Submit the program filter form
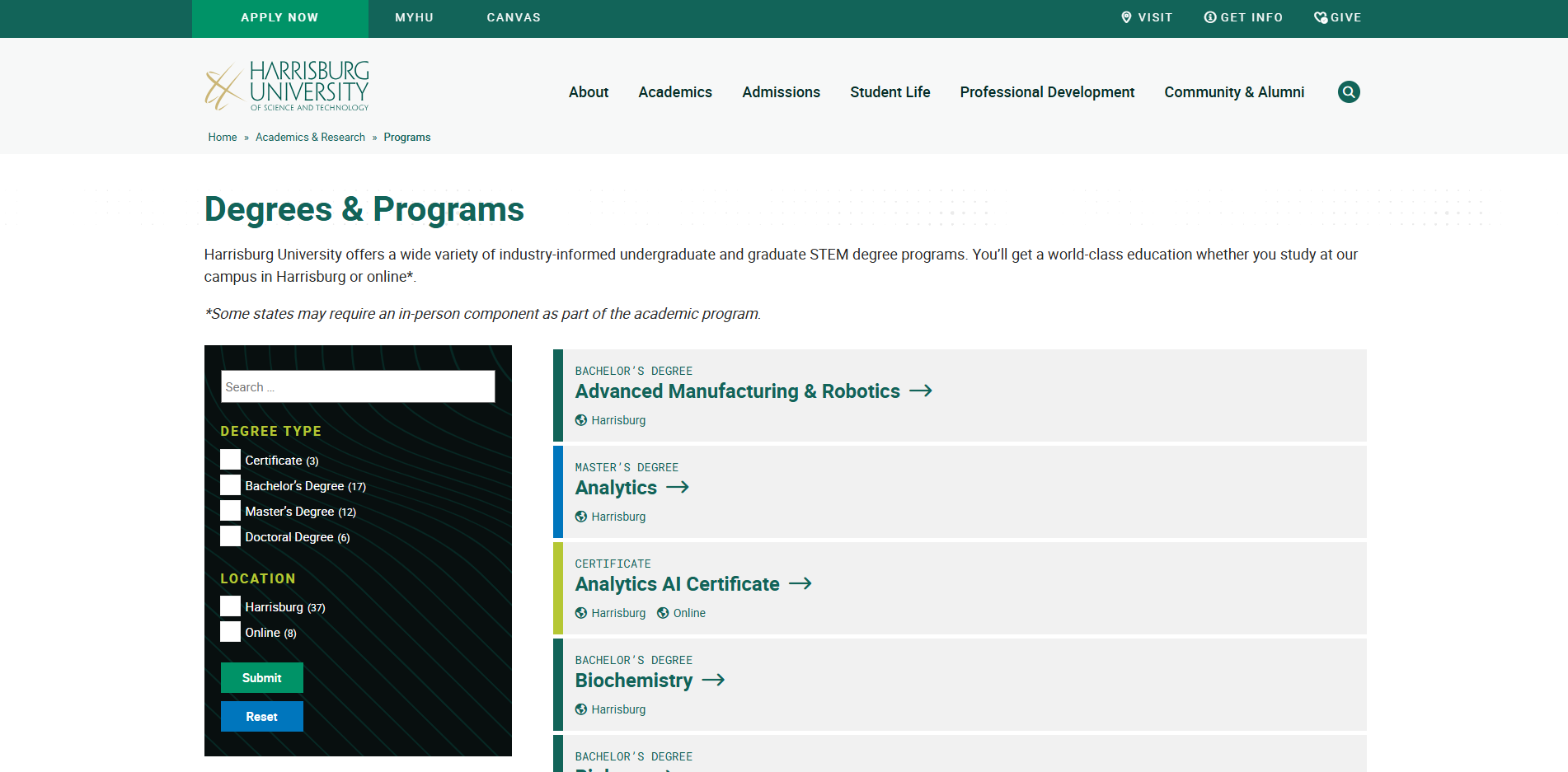Image resolution: width=1568 pixels, height=772 pixels. tap(262, 678)
